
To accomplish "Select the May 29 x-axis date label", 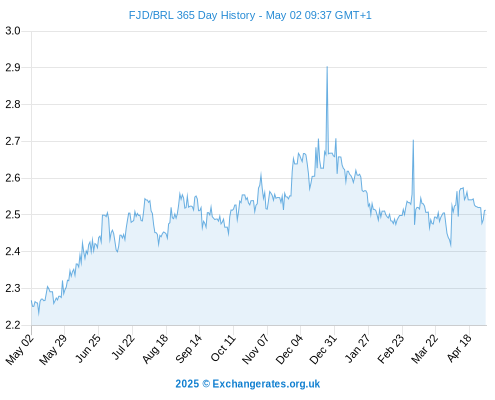I will point(53,349).
